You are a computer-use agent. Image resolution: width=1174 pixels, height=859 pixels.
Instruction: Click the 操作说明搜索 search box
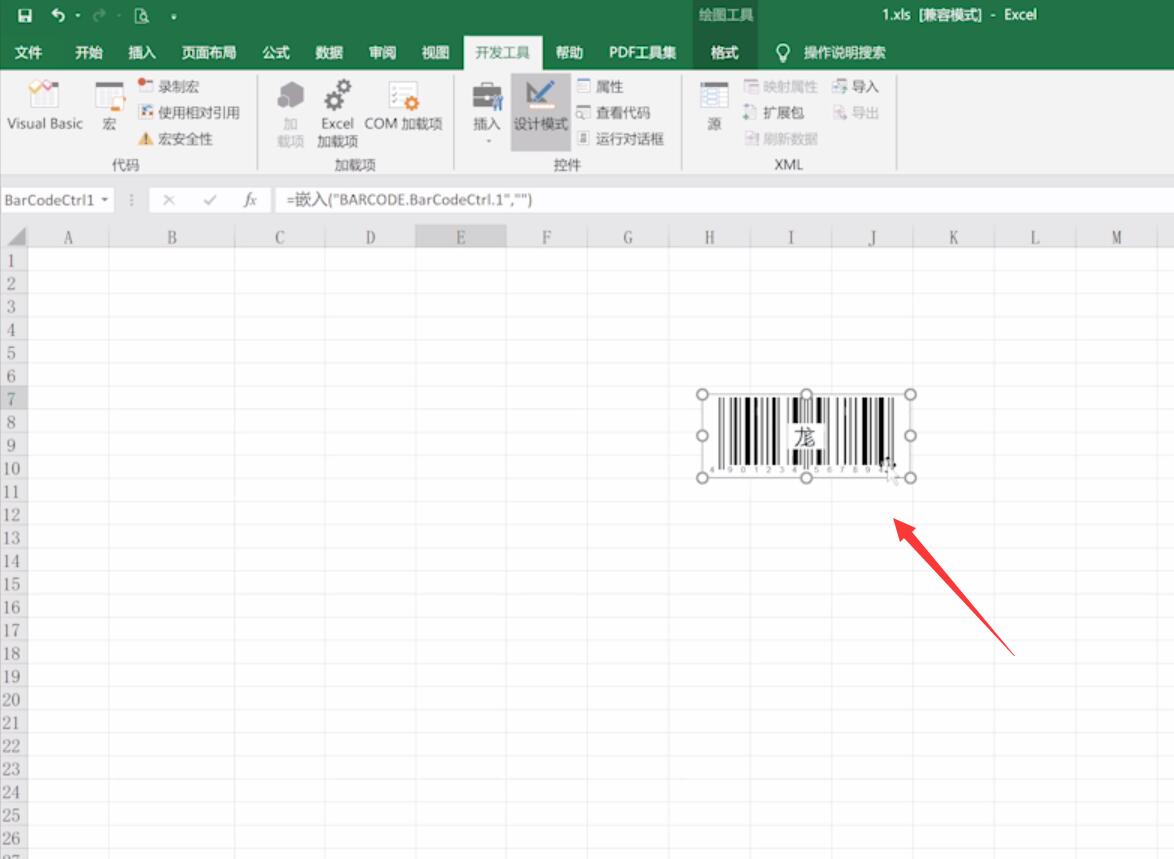pyautogui.click(x=844, y=52)
